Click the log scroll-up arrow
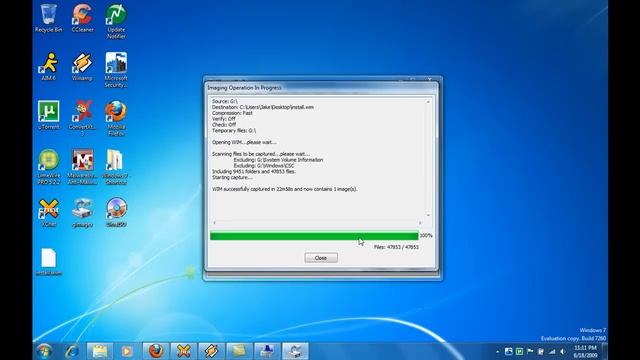The height and width of the screenshot is (360, 640). click(x=428, y=102)
